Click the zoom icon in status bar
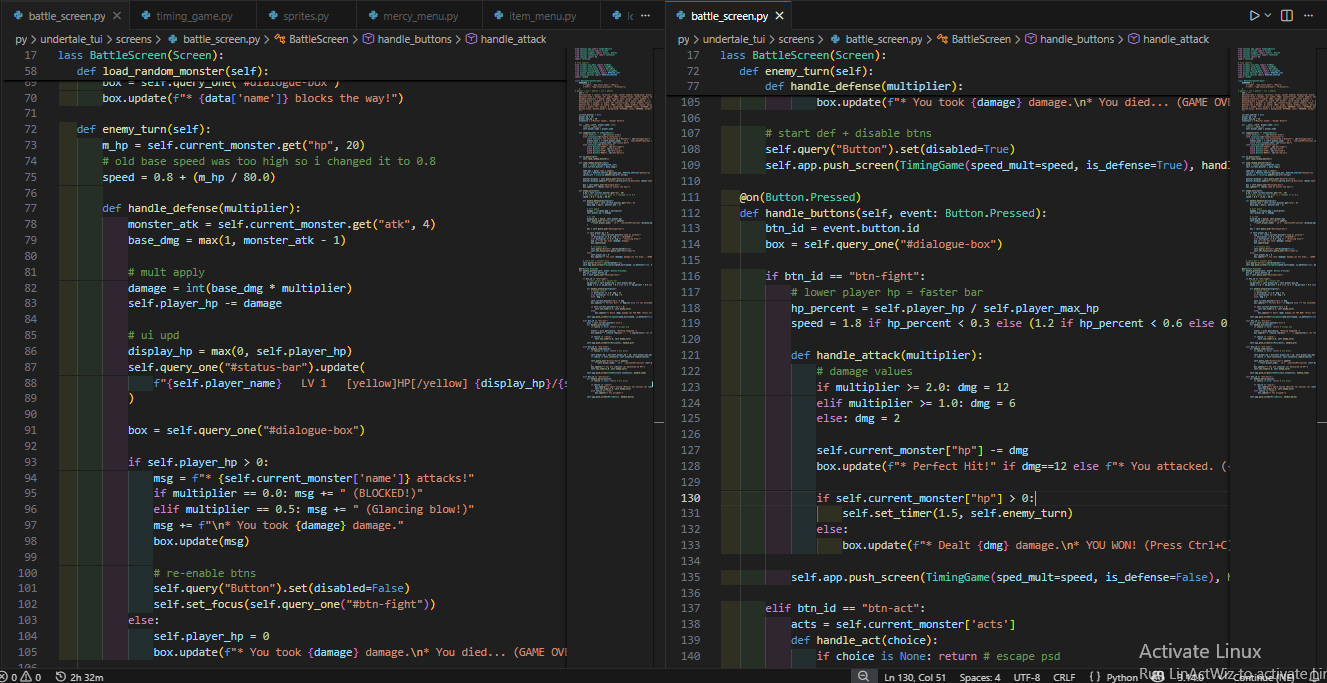 (x=863, y=677)
